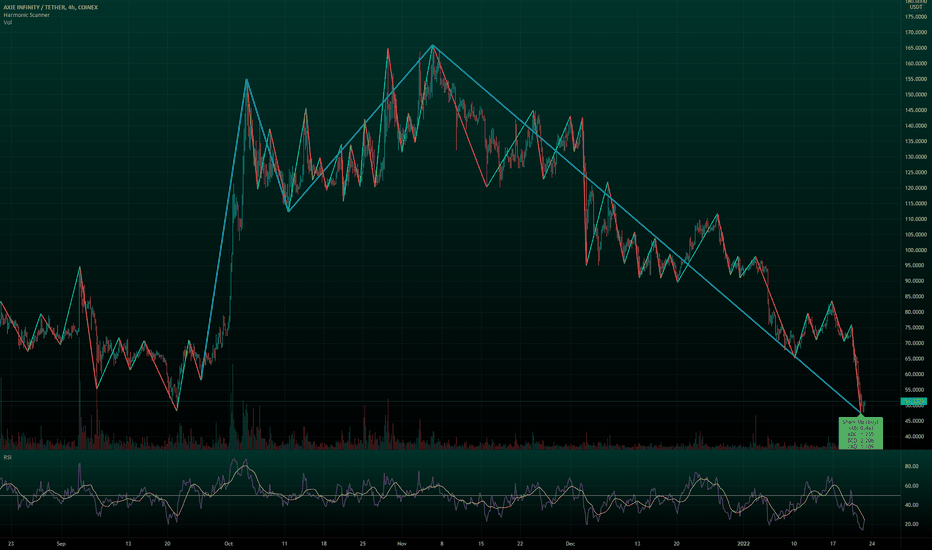
Task: Click the 55.0000 price axis label
Action: click(x=915, y=390)
